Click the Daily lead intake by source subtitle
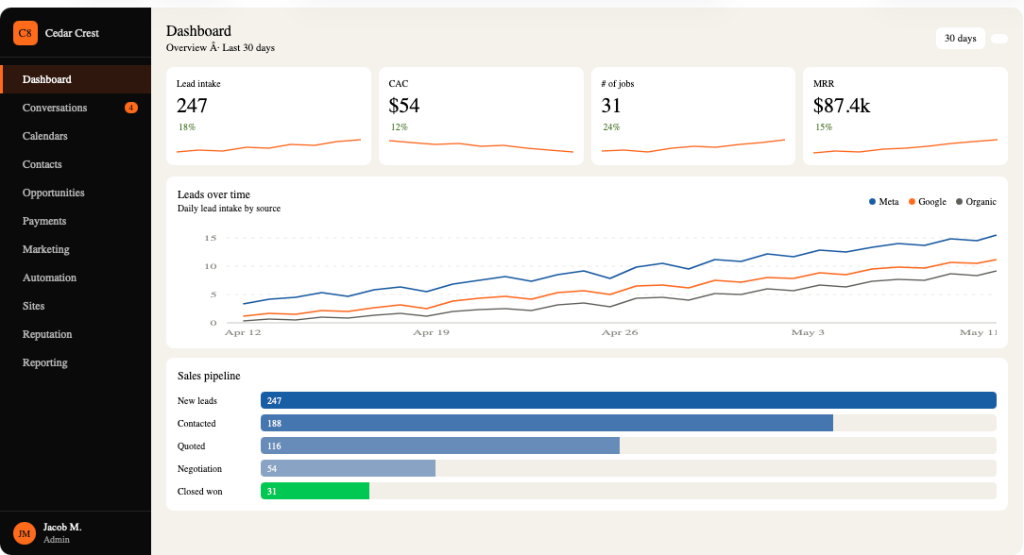The width and height of the screenshot is (1024, 555). [x=229, y=209]
